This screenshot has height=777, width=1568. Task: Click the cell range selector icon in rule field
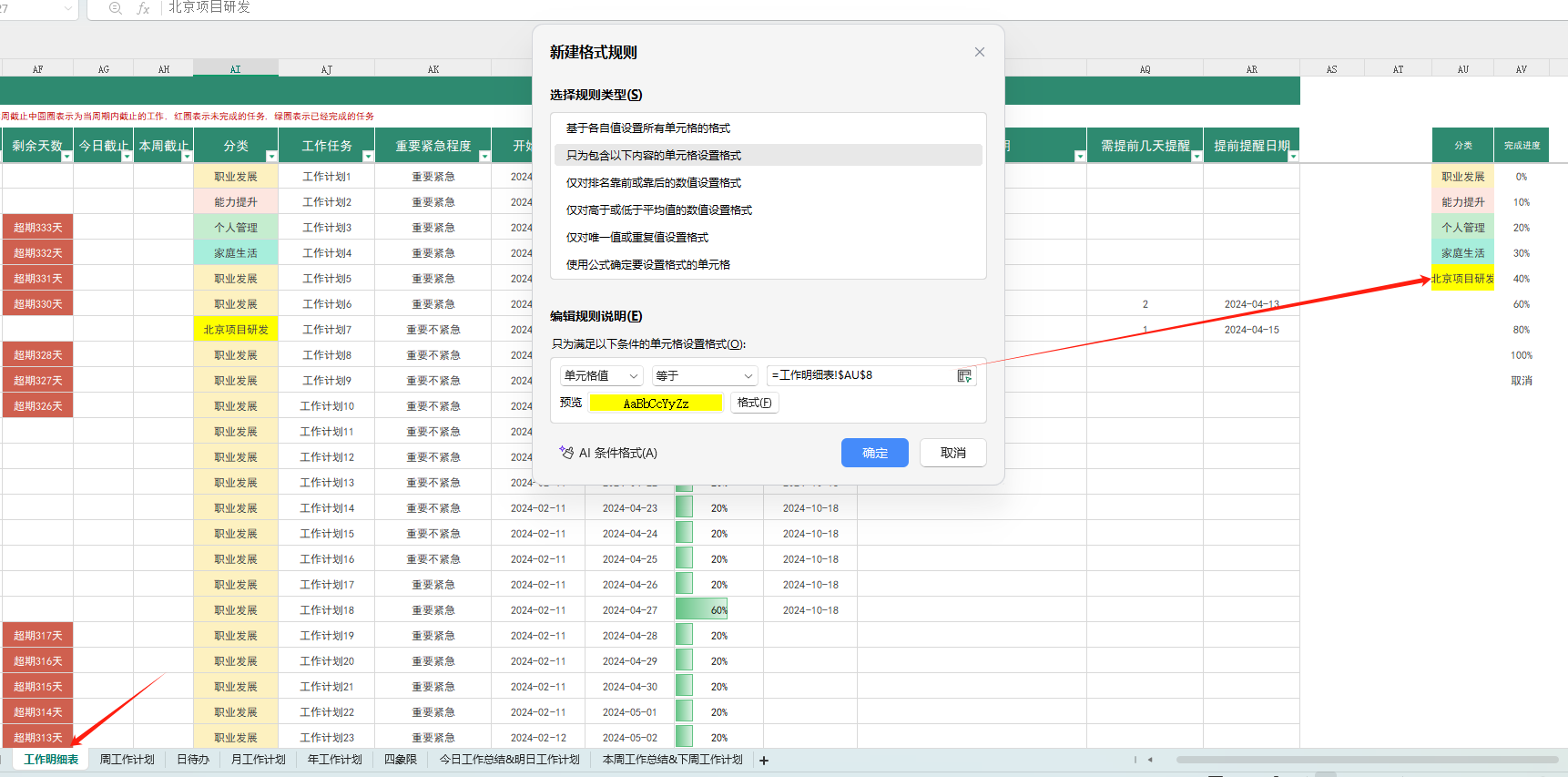tap(964, 375)
